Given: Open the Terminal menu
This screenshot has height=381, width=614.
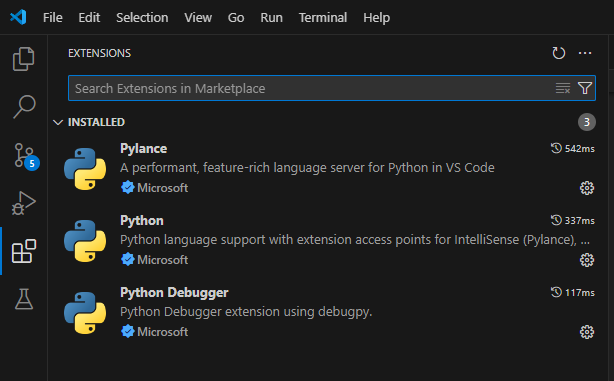Looking at the screenshot, I should [323, 18].
